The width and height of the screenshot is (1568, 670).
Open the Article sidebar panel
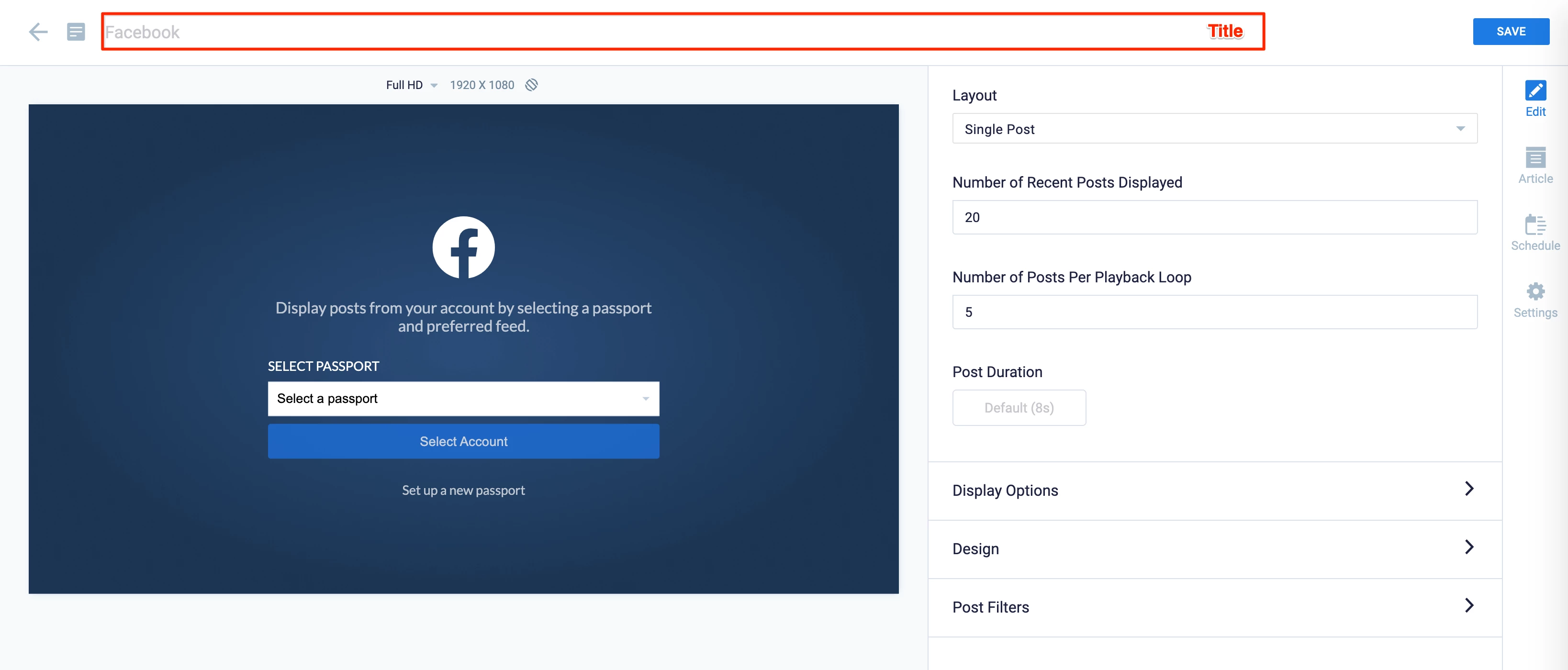(x=1534, y=166)
